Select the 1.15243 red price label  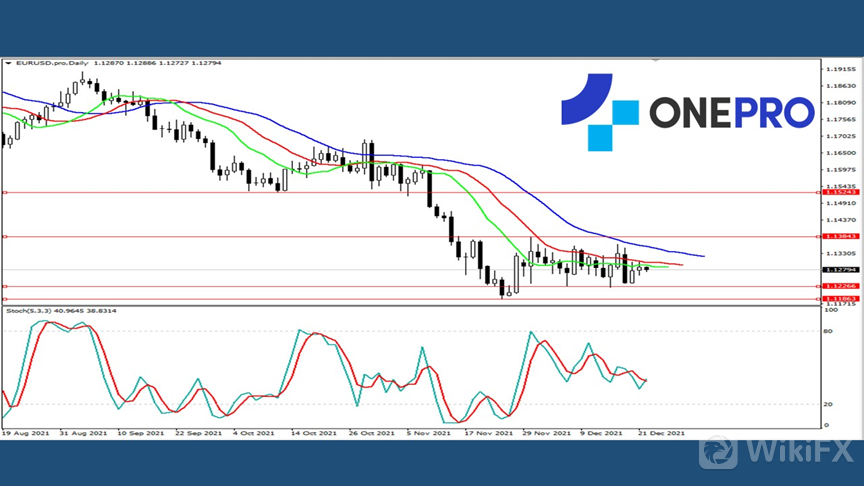(838, 192)
